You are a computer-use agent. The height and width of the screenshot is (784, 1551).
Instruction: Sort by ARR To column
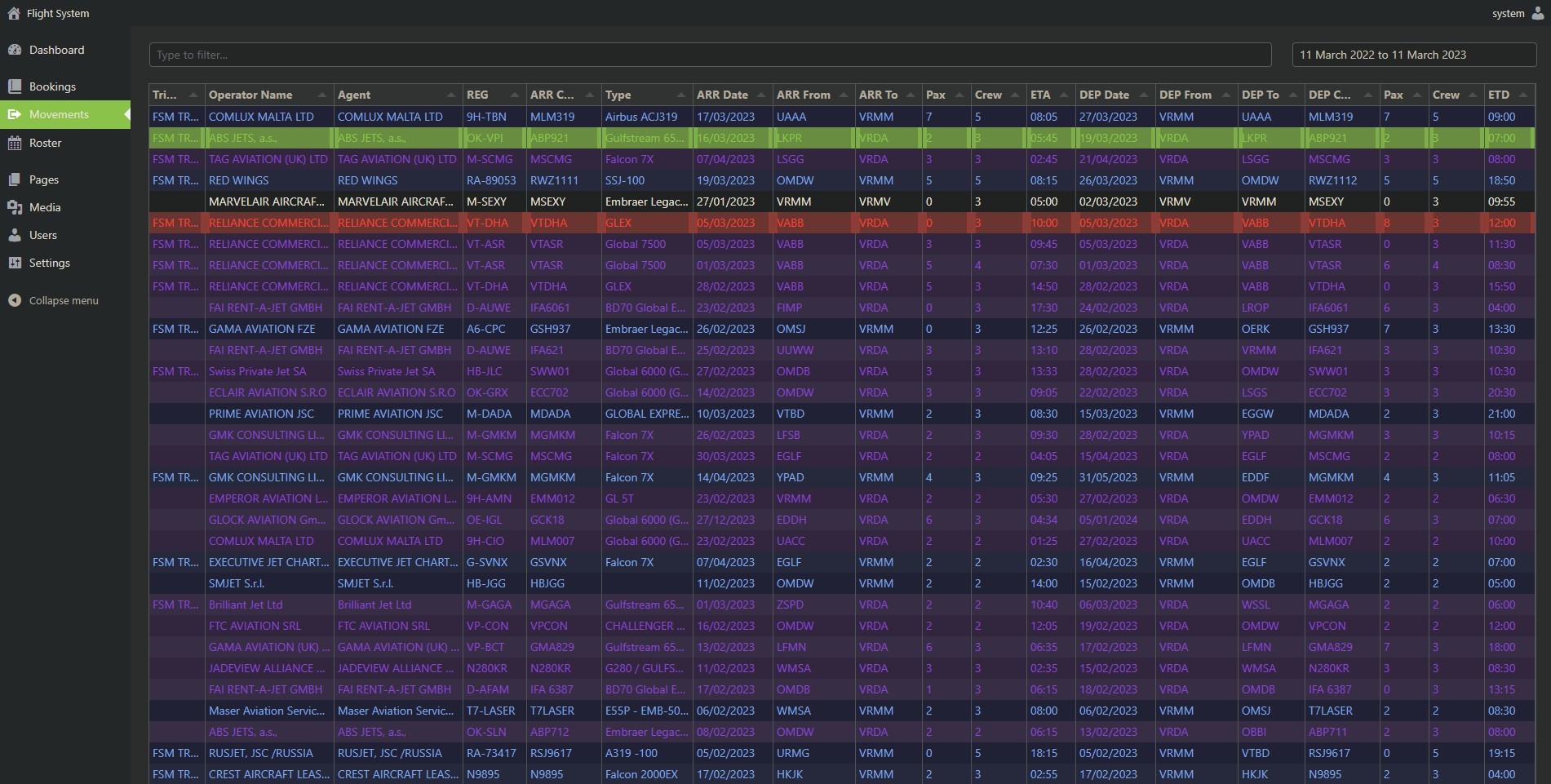point(888,95)
